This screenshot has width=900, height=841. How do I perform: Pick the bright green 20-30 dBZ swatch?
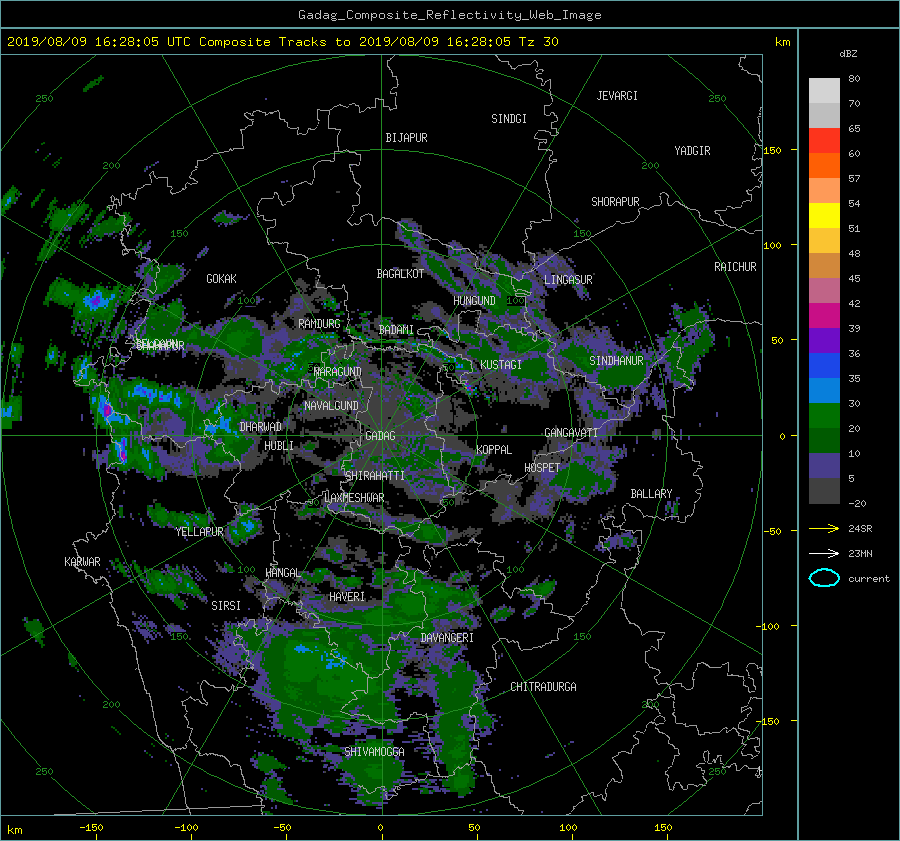point(824,415)
